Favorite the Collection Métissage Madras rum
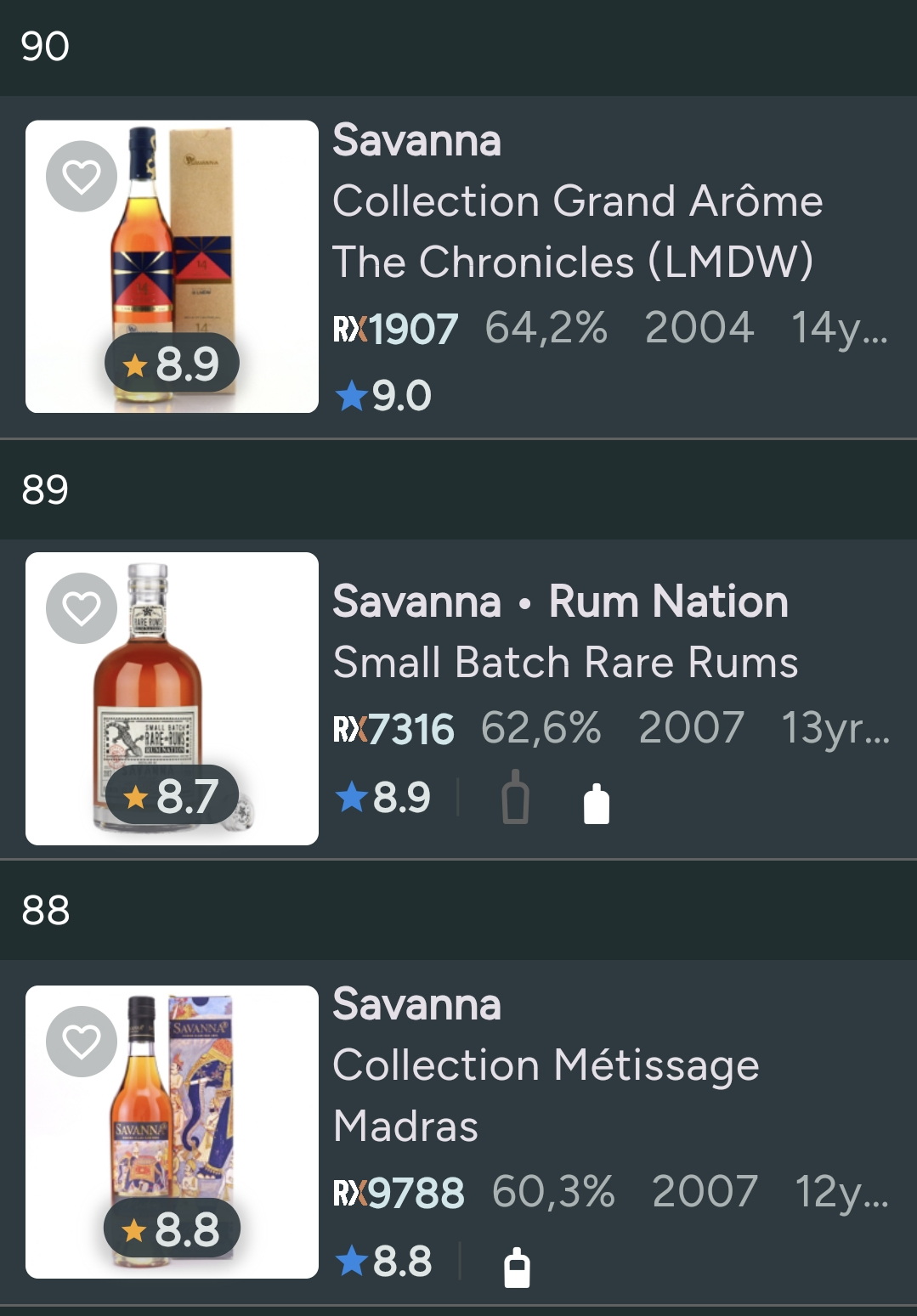917x1316 pixels. click(82, 1042)
